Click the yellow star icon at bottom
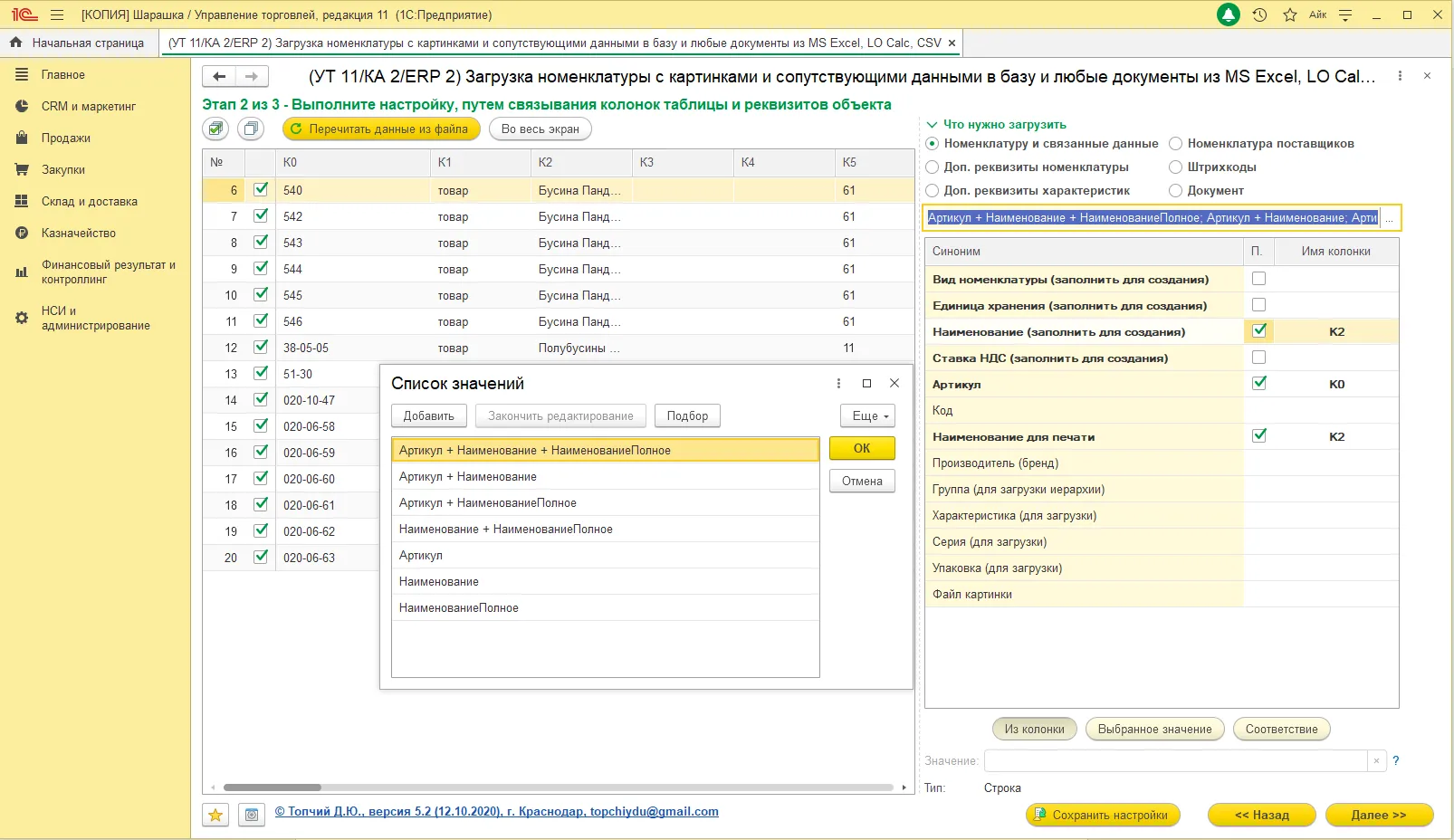 [215, 815]
